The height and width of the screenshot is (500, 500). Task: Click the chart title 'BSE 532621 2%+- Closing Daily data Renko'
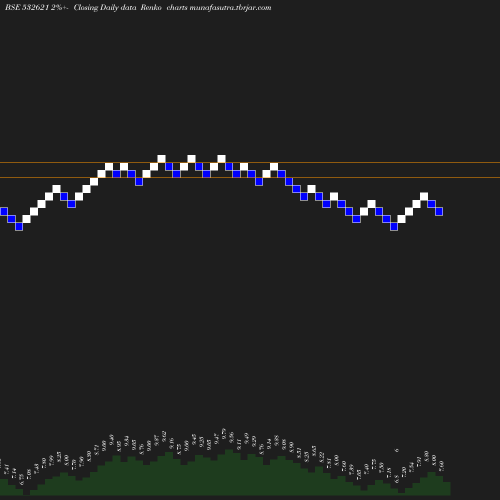point(83,7)
